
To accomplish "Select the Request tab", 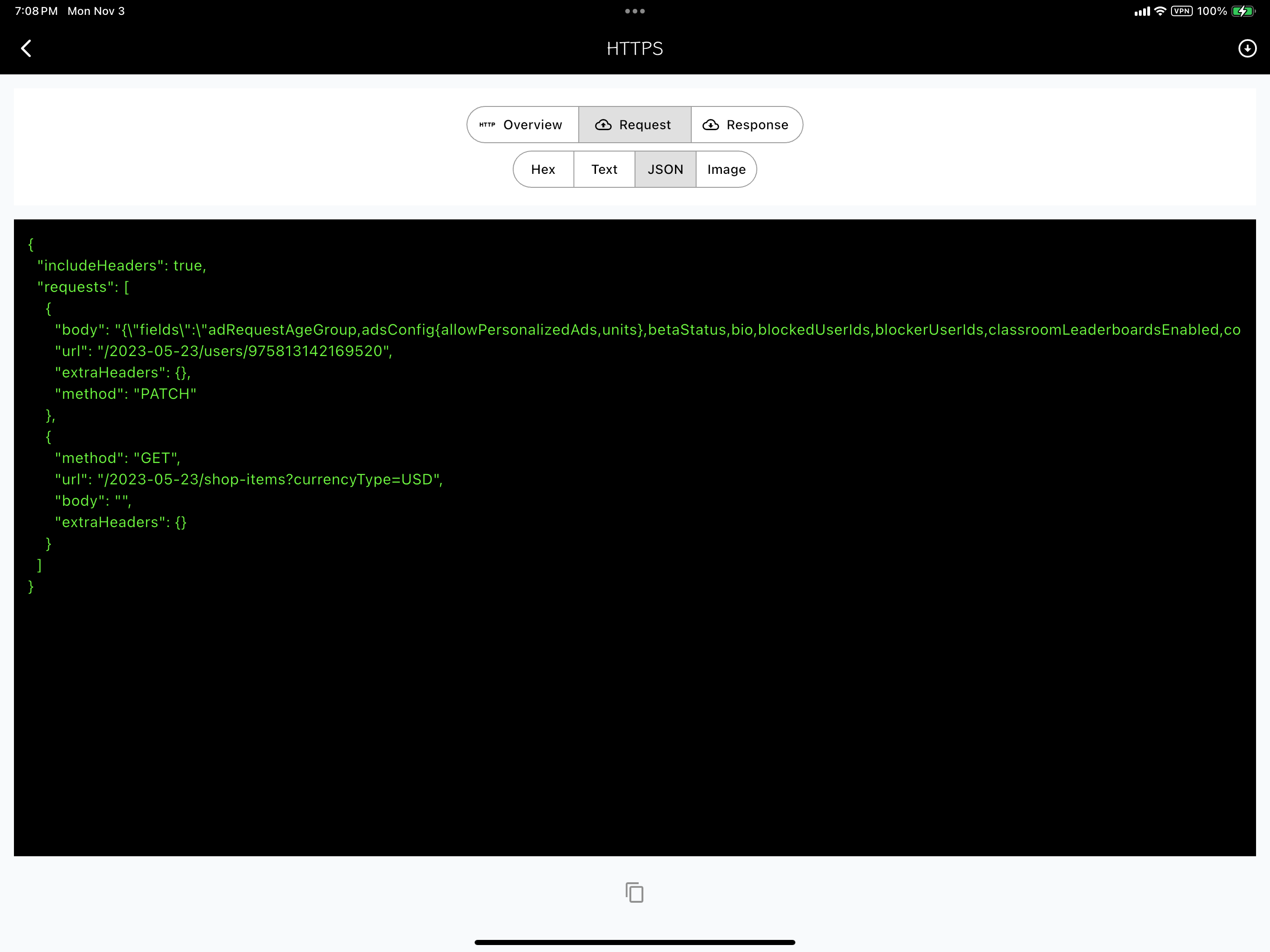I will (x=635, y=125).
